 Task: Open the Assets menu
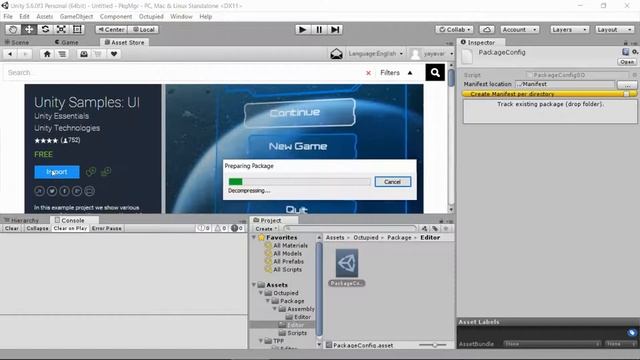coord(44,16)
